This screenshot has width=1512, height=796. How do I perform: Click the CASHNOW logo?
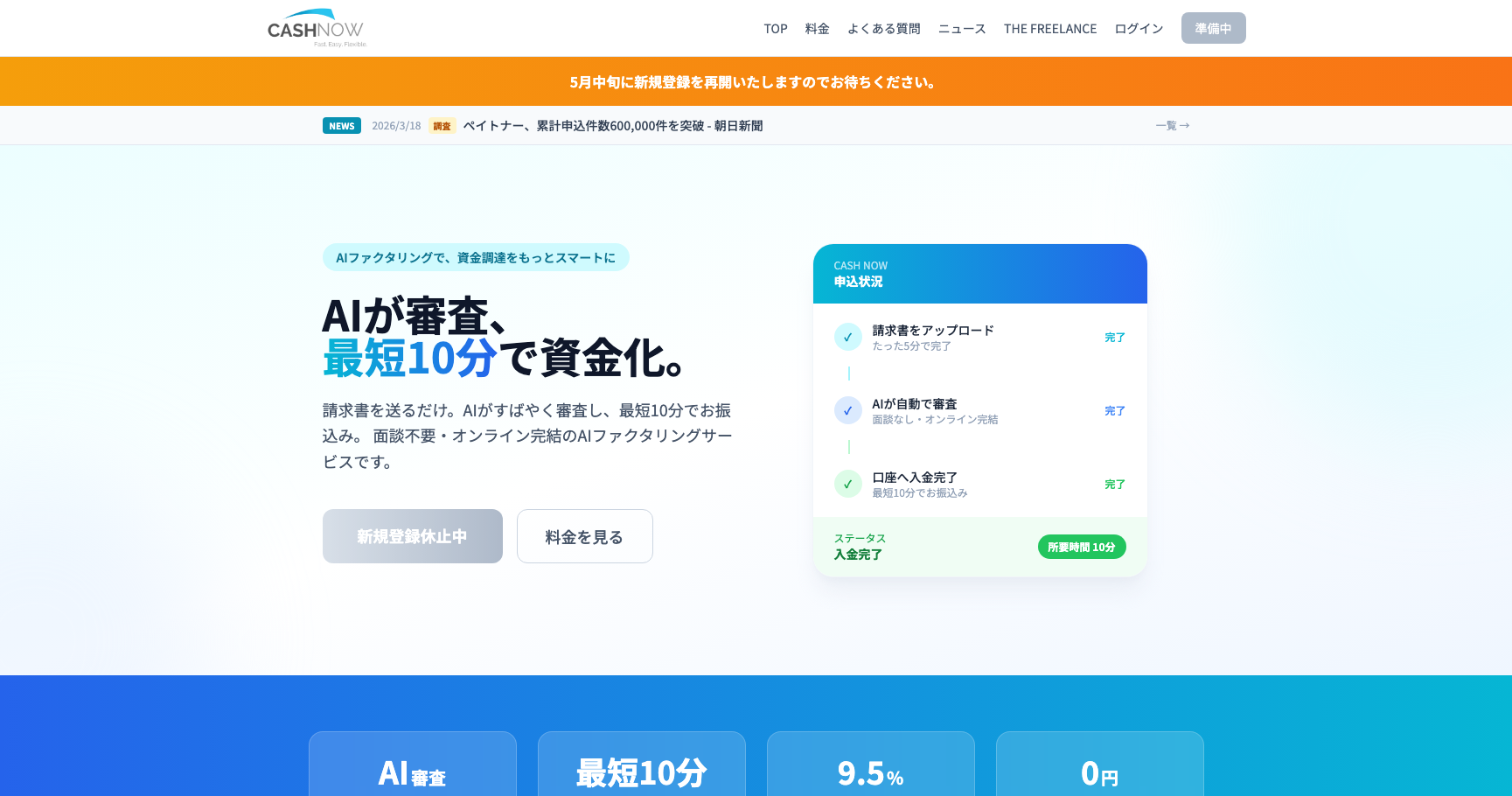point(317,28)
